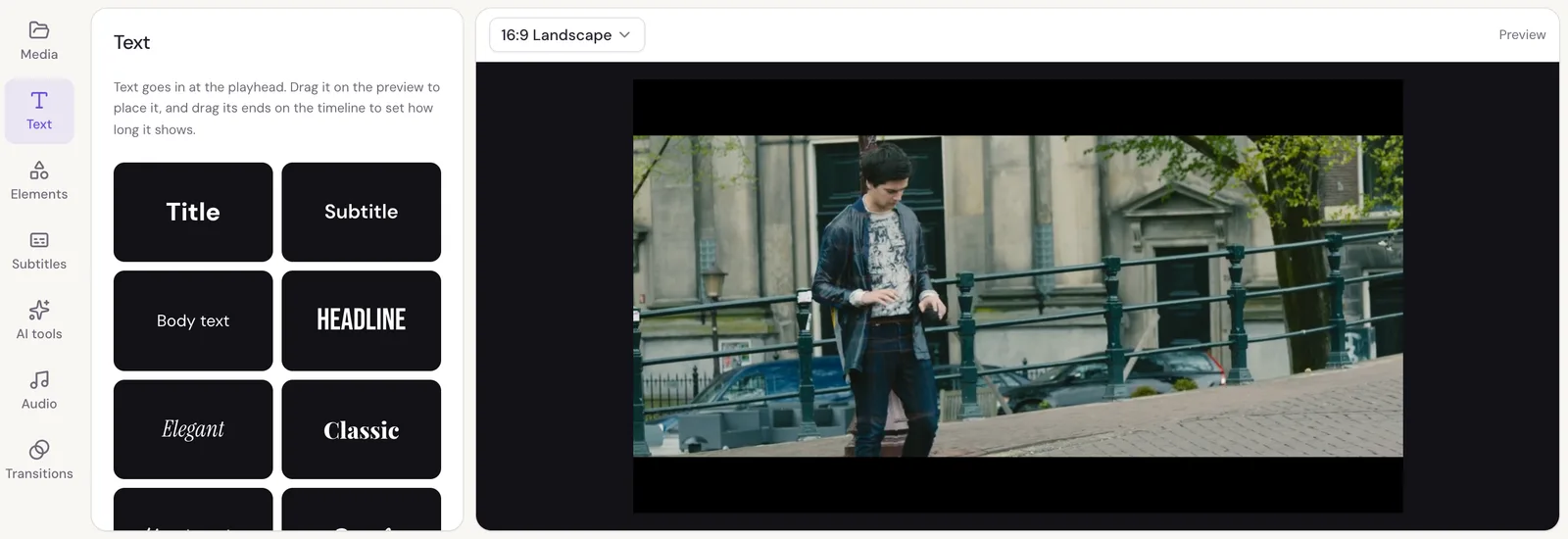
Task: Open the Subtitles panel
Action: [x=39, y=251]
